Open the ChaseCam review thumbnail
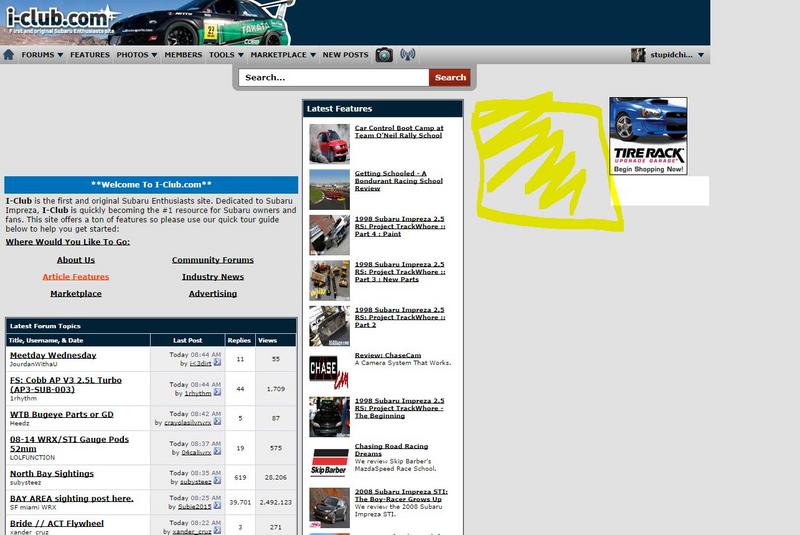Screen dimensions: 800x535 click(329, 371)
